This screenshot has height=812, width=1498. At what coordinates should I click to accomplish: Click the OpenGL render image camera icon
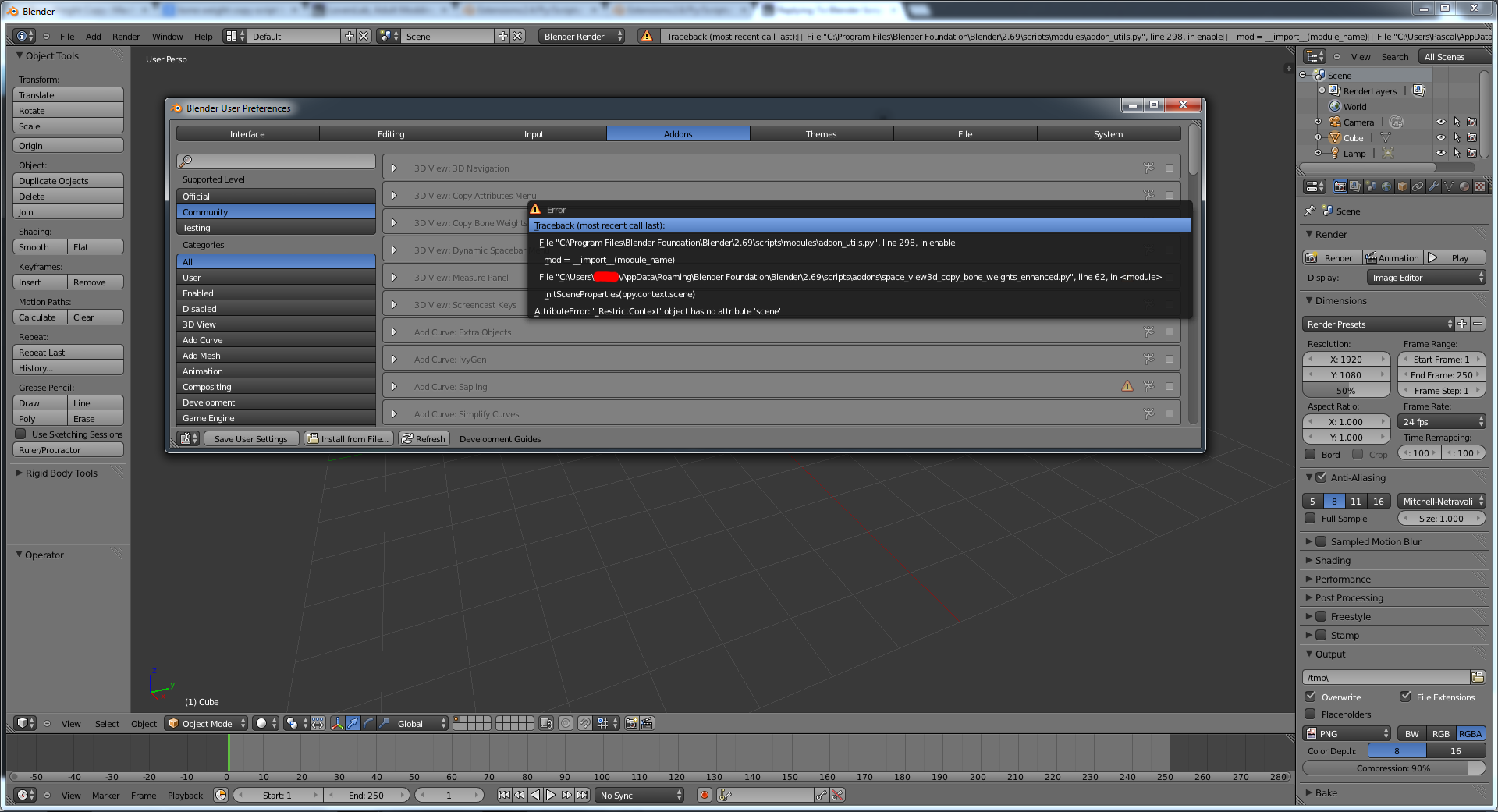[632, 723]
